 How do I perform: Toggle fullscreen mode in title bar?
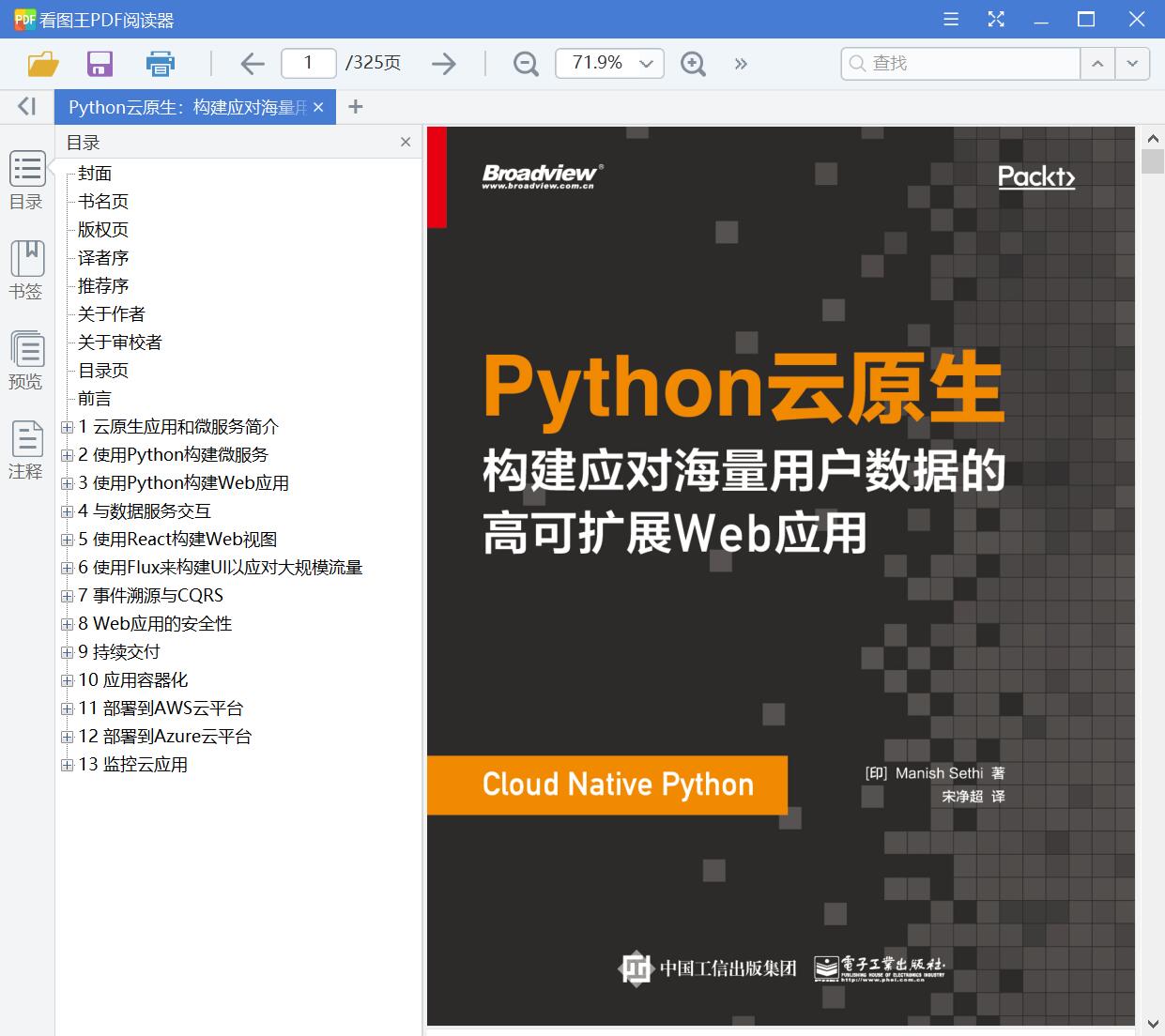coord(996,19)
